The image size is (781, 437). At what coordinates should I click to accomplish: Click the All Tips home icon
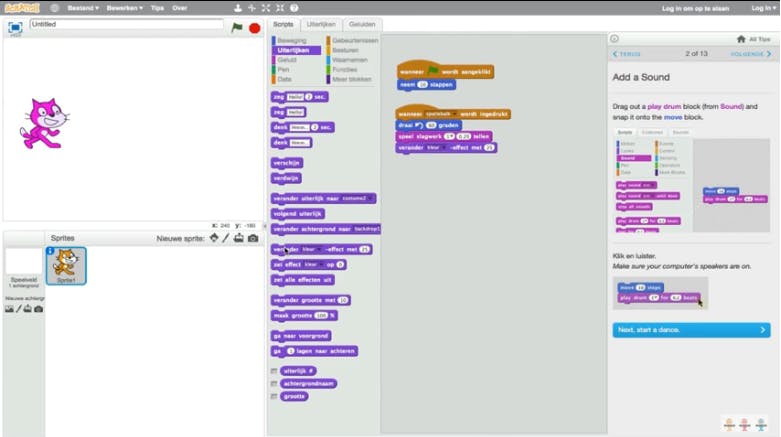pos(741,39)
